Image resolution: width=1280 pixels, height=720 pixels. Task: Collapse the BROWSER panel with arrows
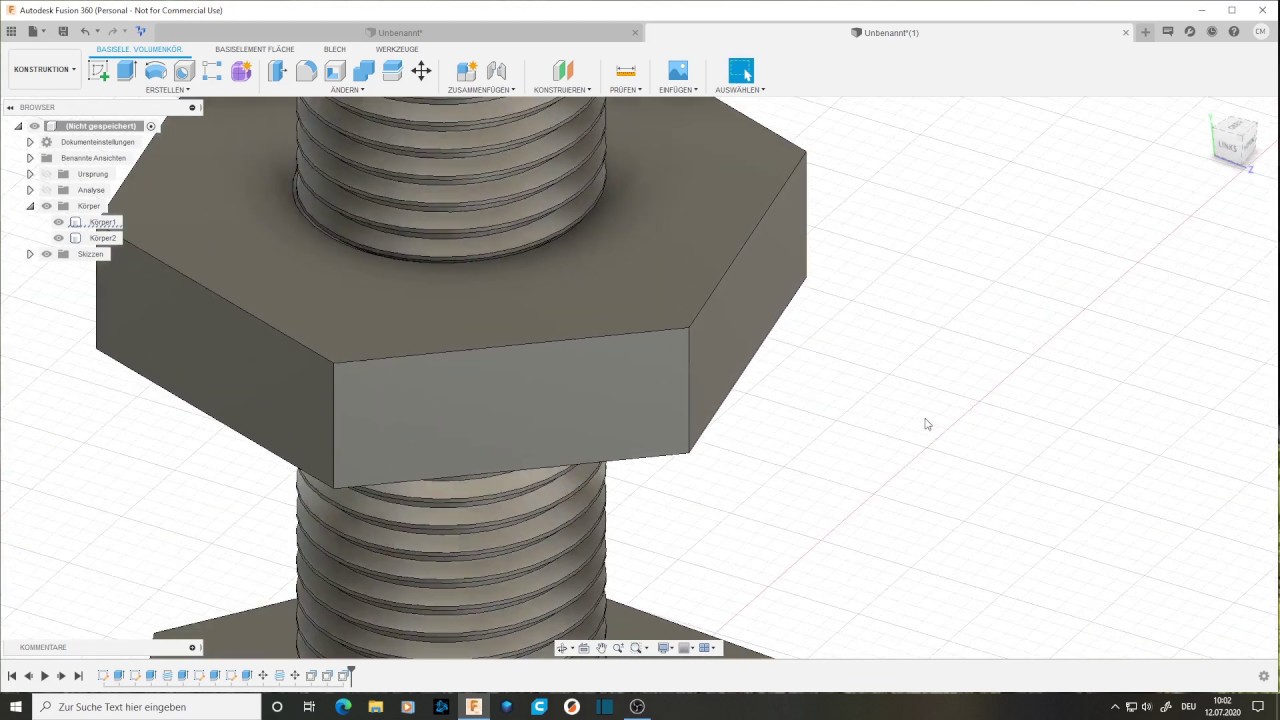10,107
